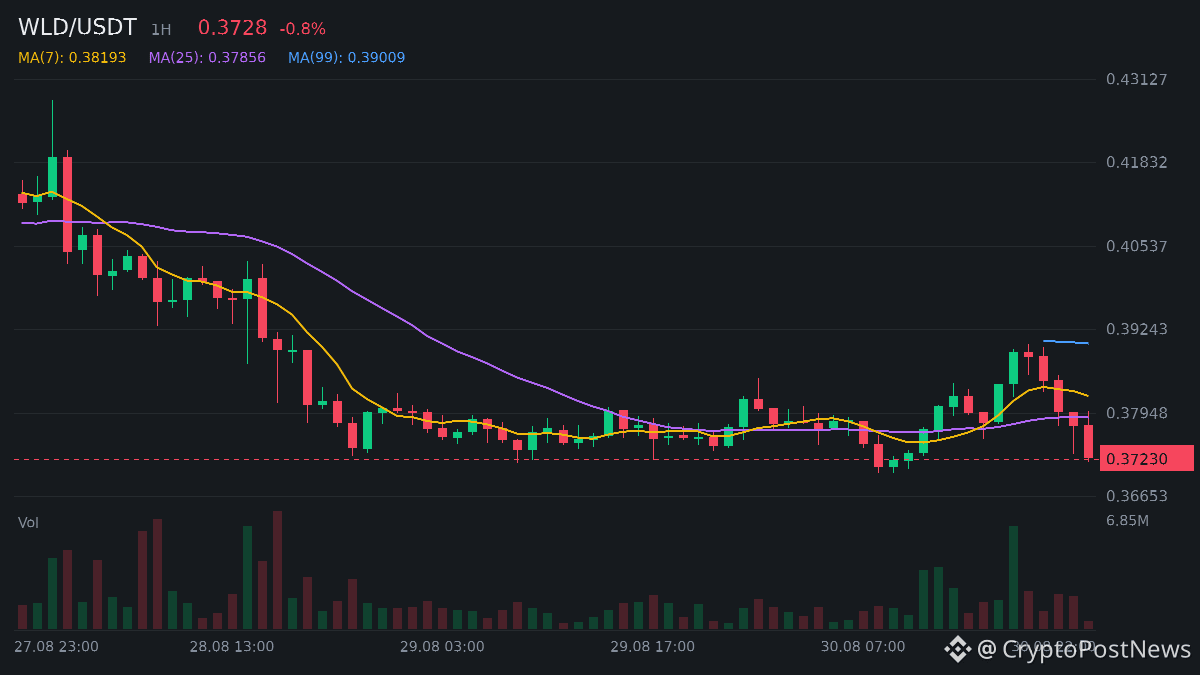Click the 6.85M volume axis label

pyautogui.click(x=1127, y=521)
